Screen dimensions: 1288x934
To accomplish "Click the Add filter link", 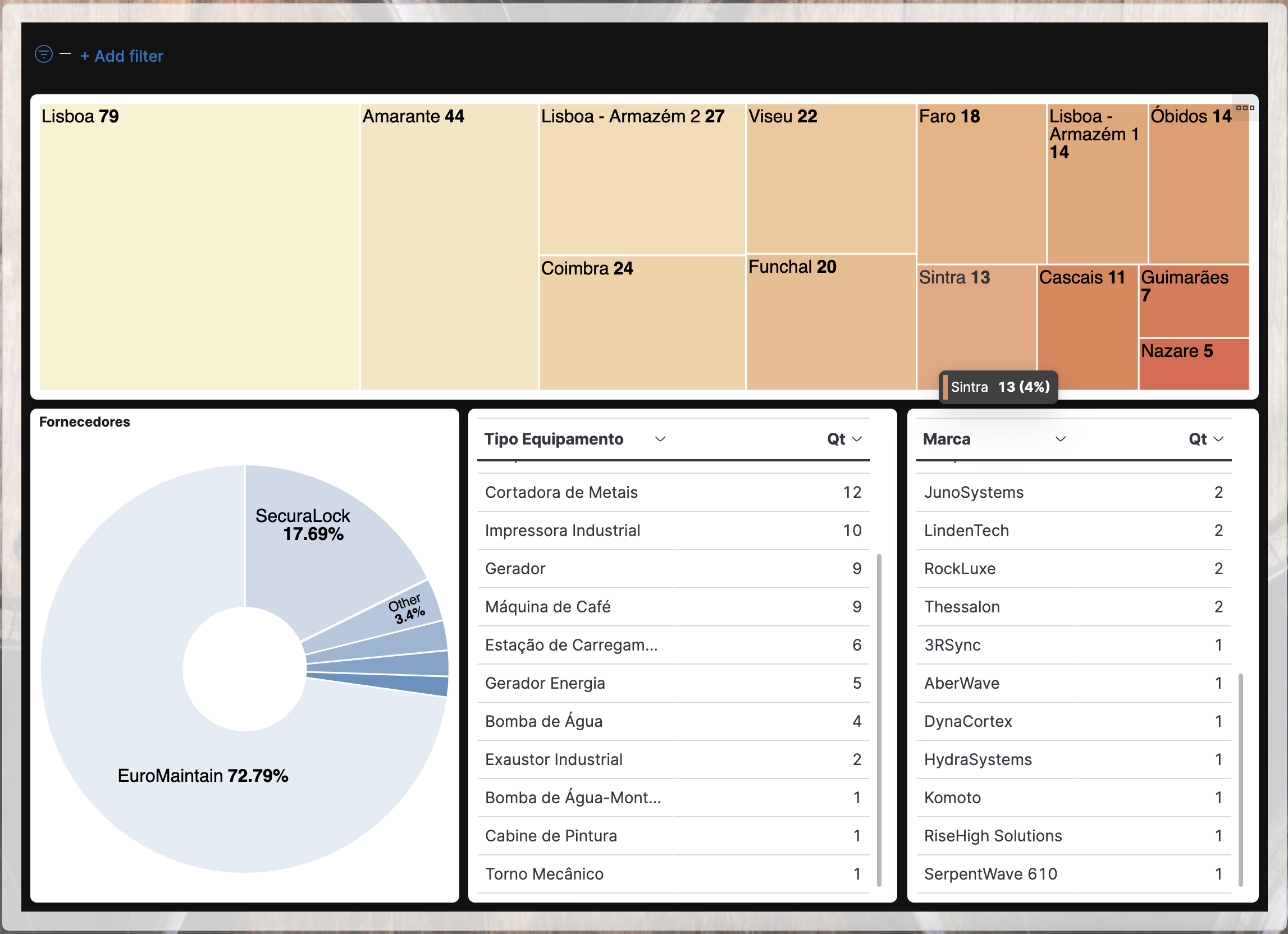I will [x=122, y=56].
